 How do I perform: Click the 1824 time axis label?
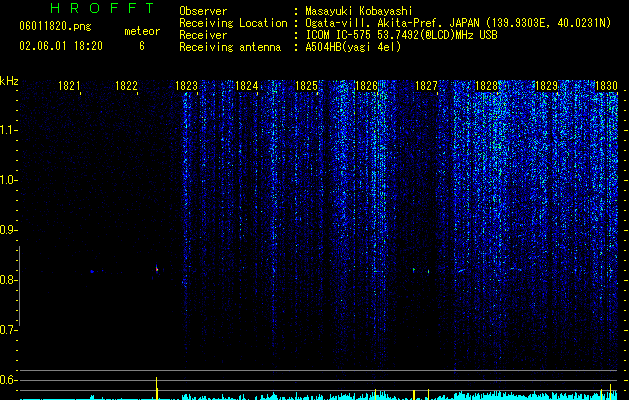point(246,85)
